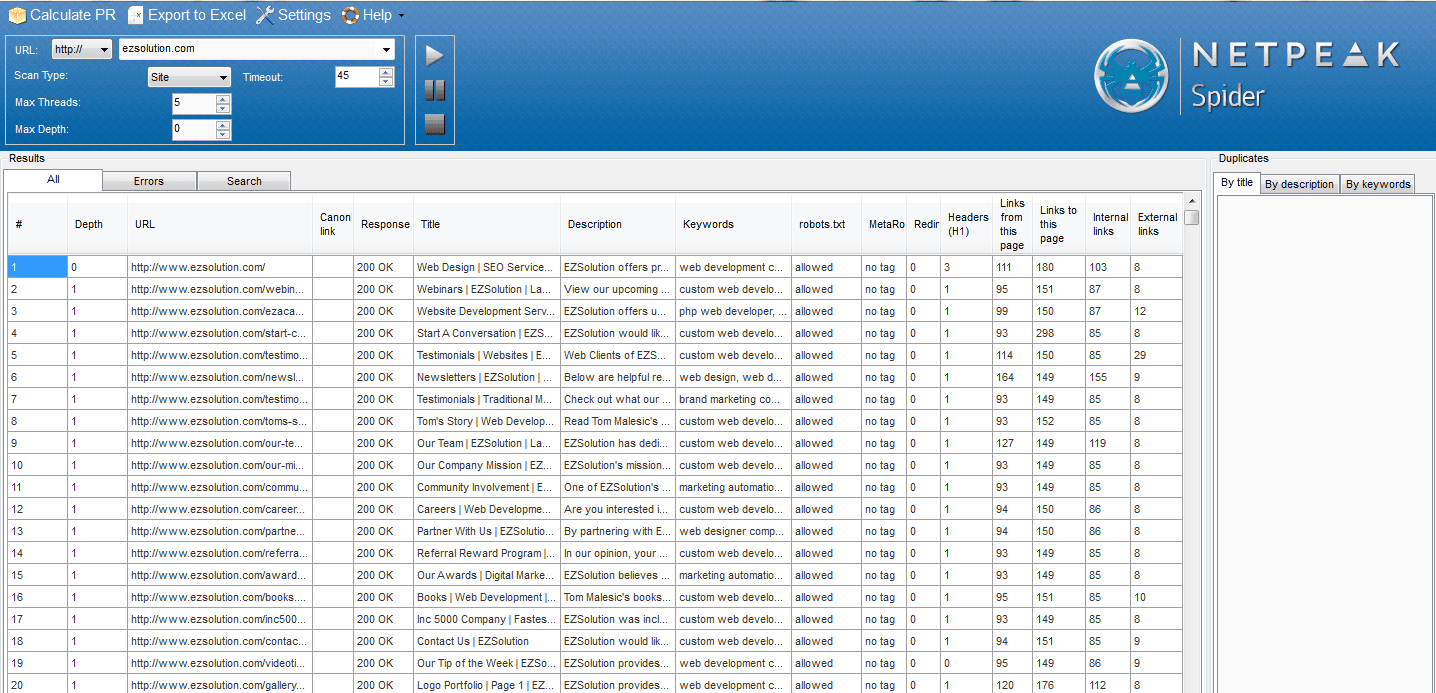Sort by the robots.txt column header

click(826, 224)
